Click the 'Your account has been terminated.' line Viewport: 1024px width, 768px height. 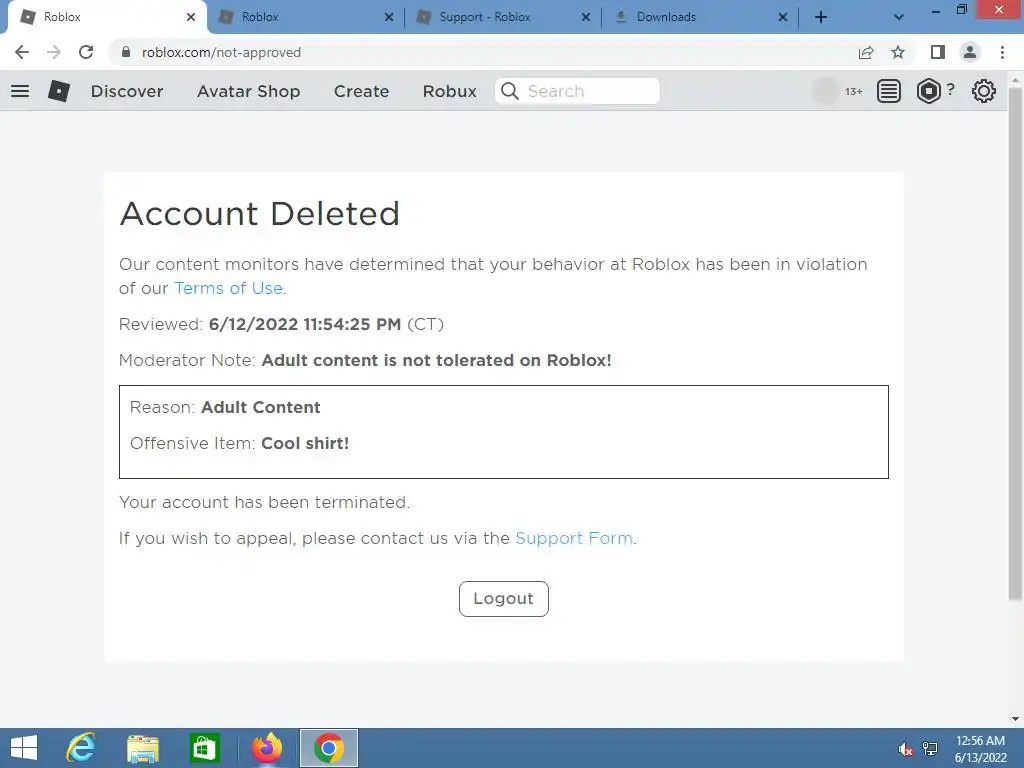[x=264, y=502]
